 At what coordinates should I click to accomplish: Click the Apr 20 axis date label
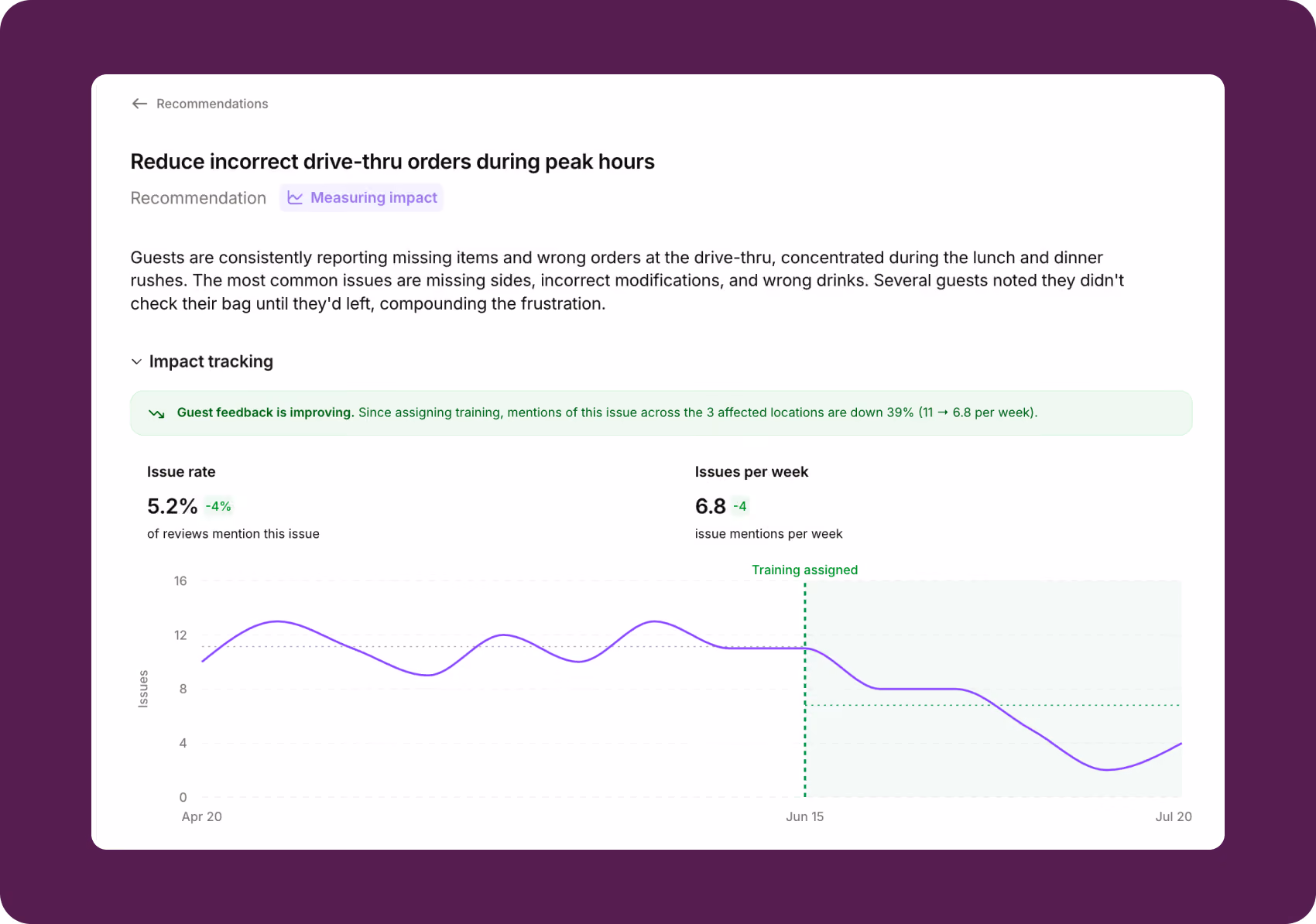(201, 816)
